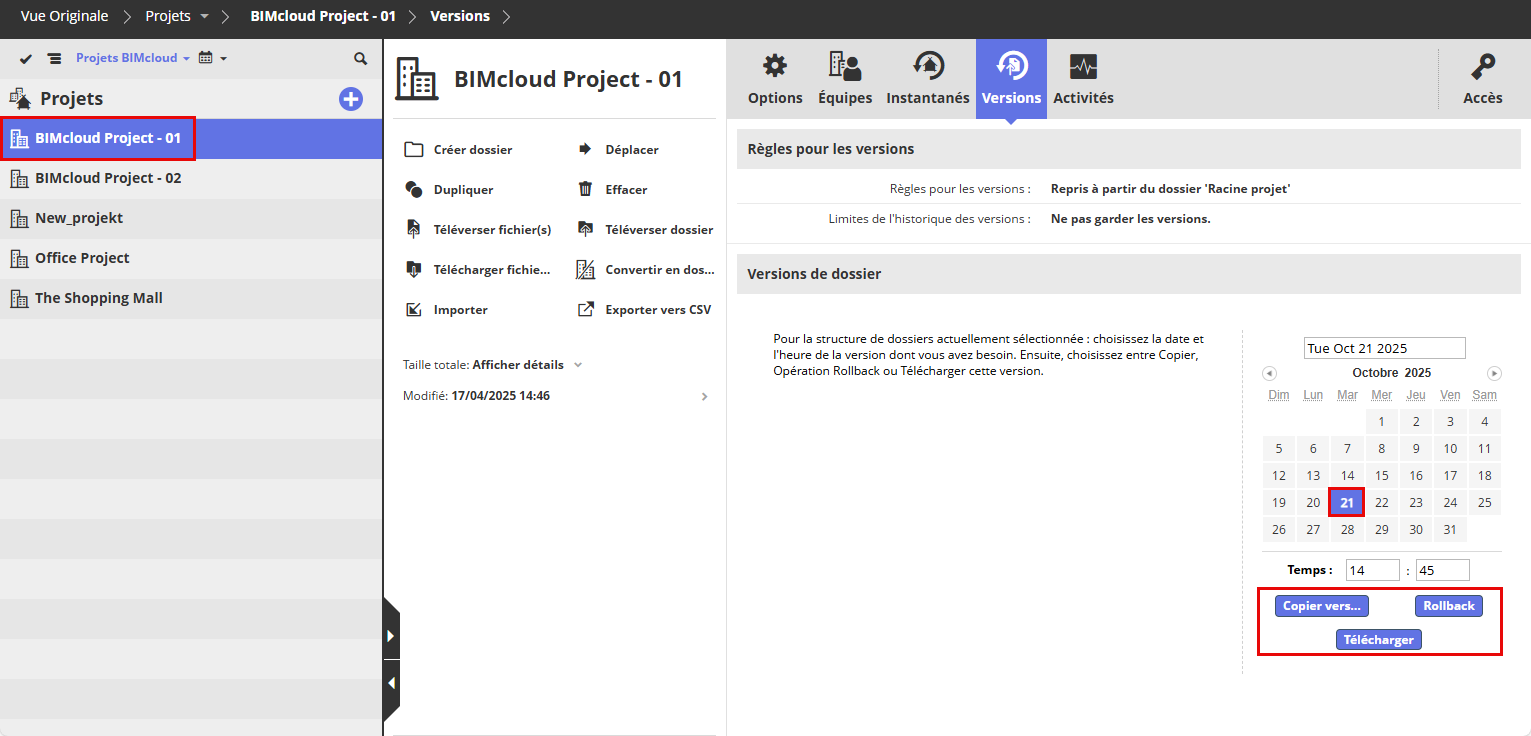Click the search magnifier icon
Viewport: 1531px width, 736px height.
coord(361,59)
